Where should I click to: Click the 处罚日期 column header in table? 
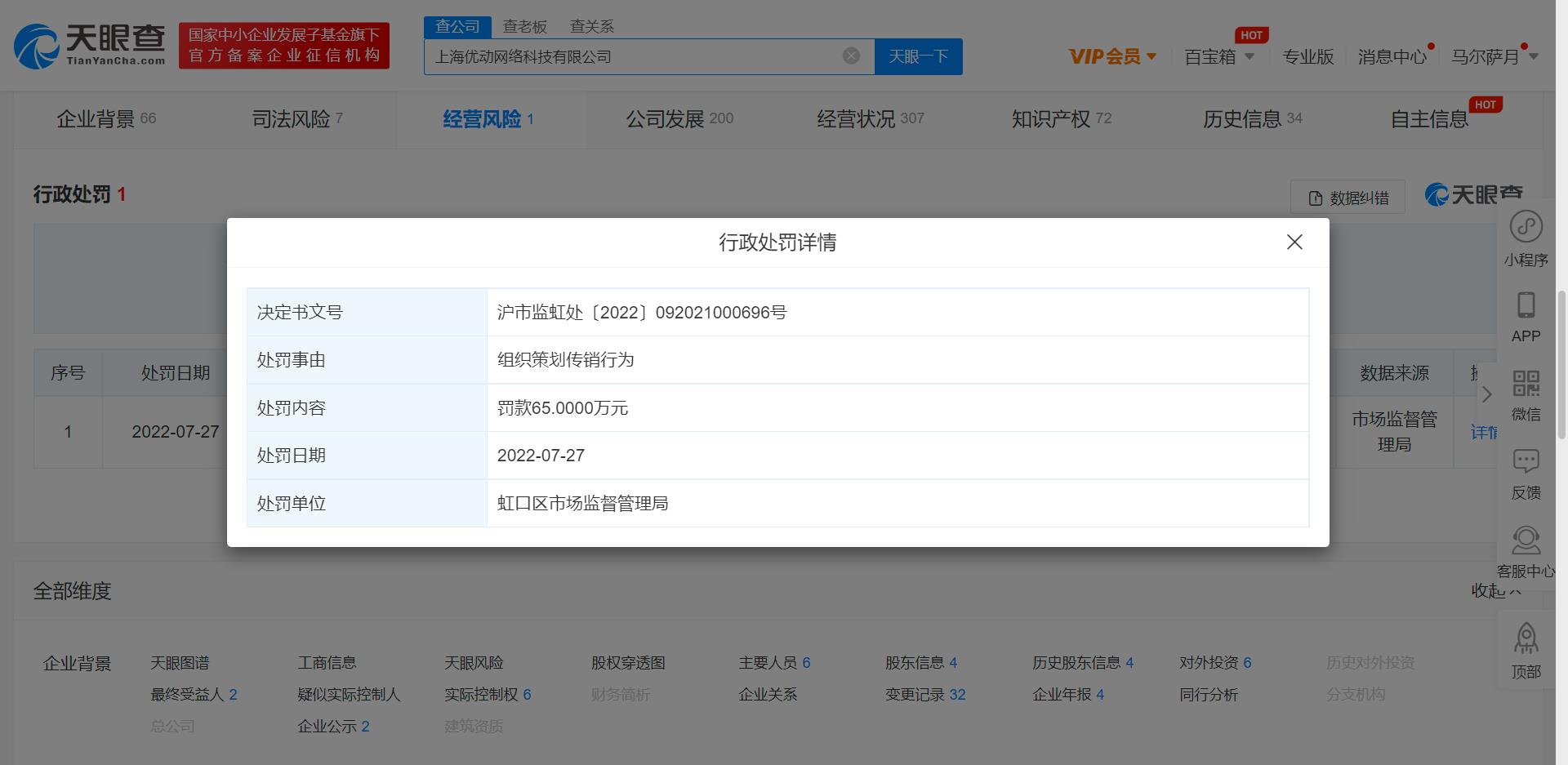(176, 373)
